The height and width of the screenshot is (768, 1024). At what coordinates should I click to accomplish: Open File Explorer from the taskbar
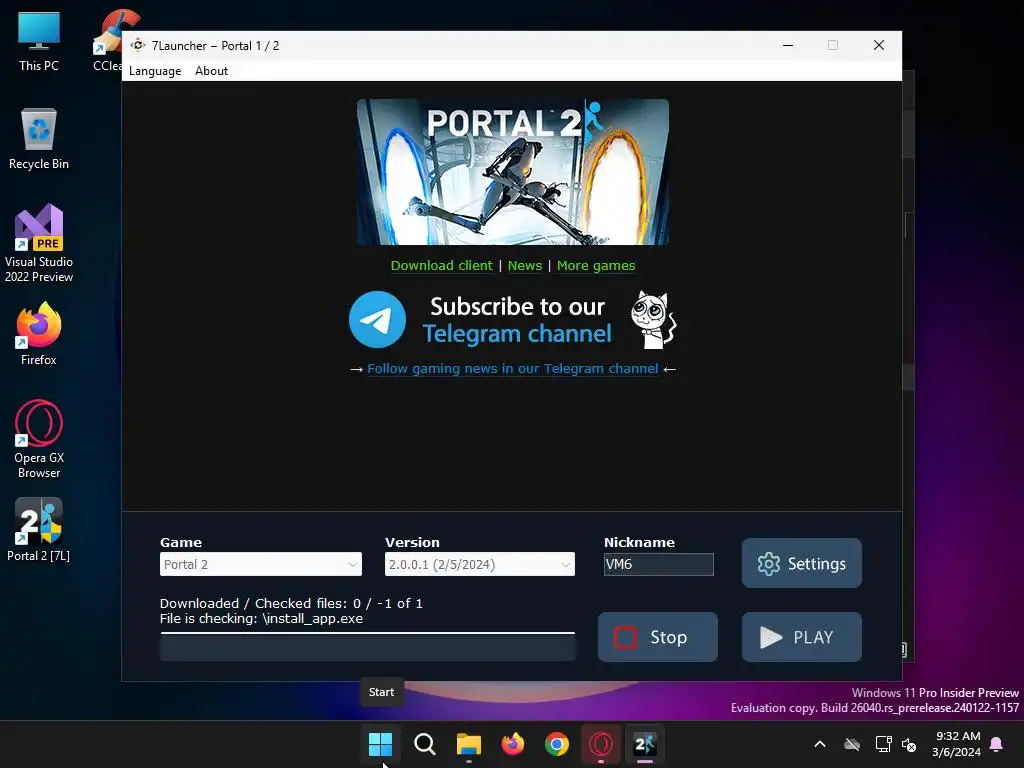[x=468, y=744]
